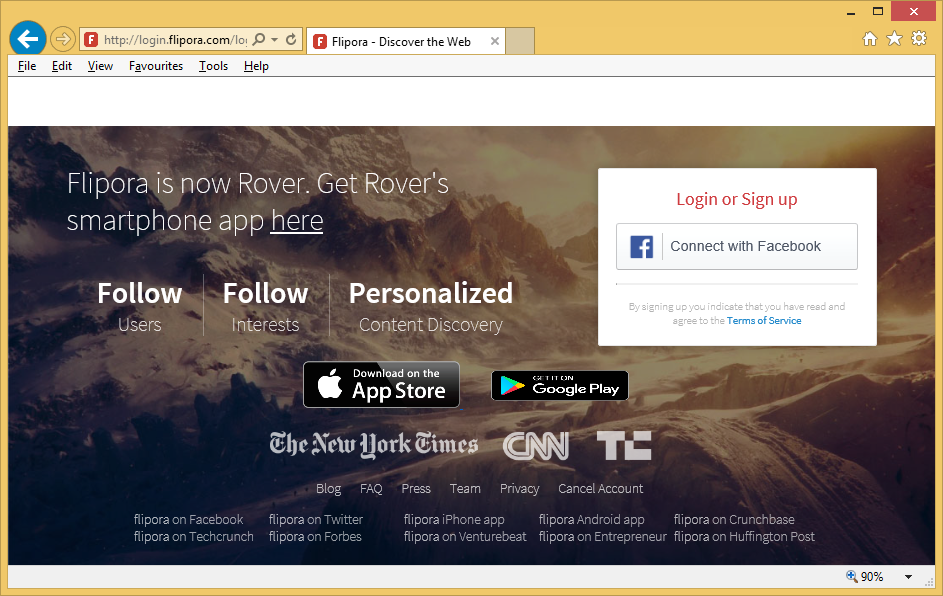Click the Follow Interests text
Image resolution: width=943 pixels, height=596 pixels.
click(x=265, y=306)
